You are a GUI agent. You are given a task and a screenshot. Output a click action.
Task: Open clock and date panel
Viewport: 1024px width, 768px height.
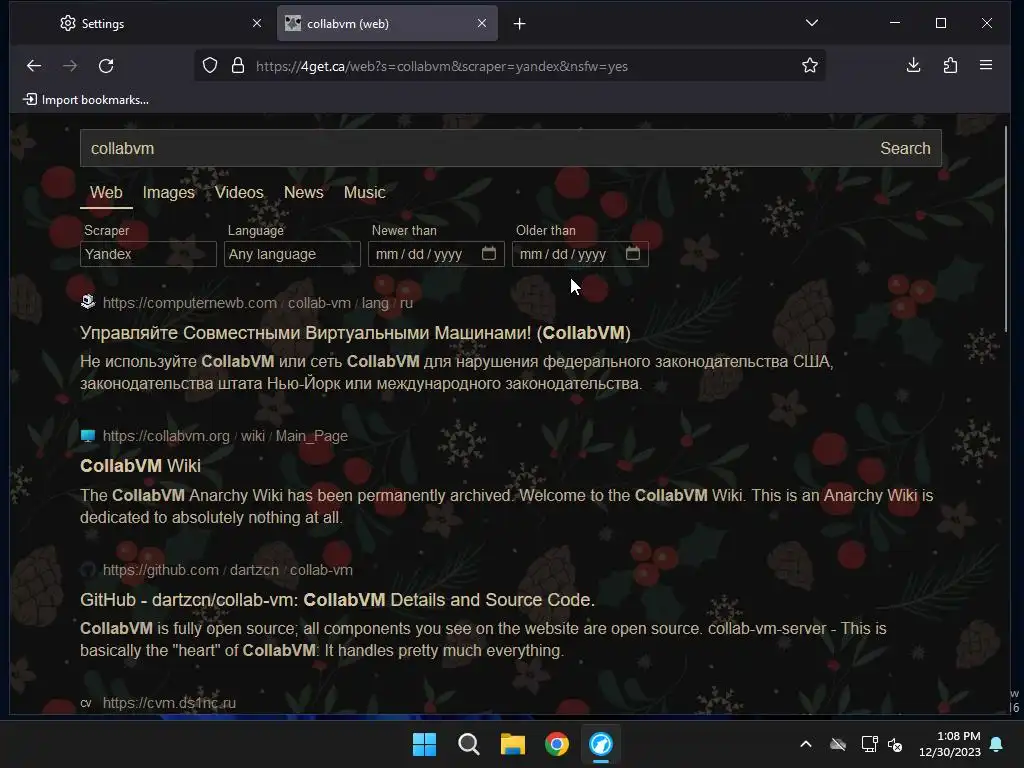950,744
